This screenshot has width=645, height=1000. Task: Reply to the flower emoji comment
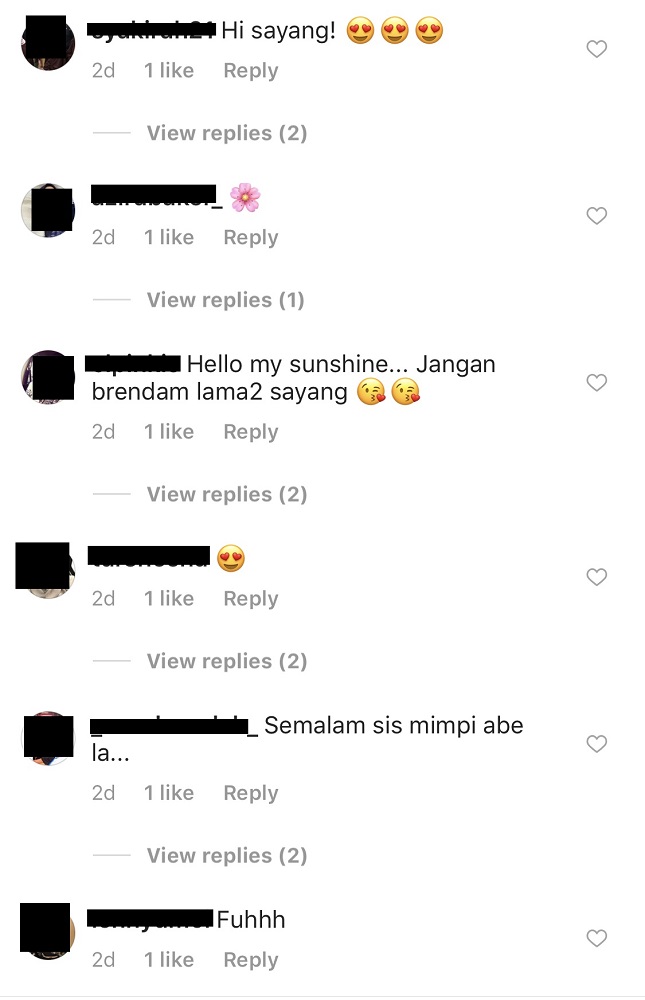[x=251, y=237]
